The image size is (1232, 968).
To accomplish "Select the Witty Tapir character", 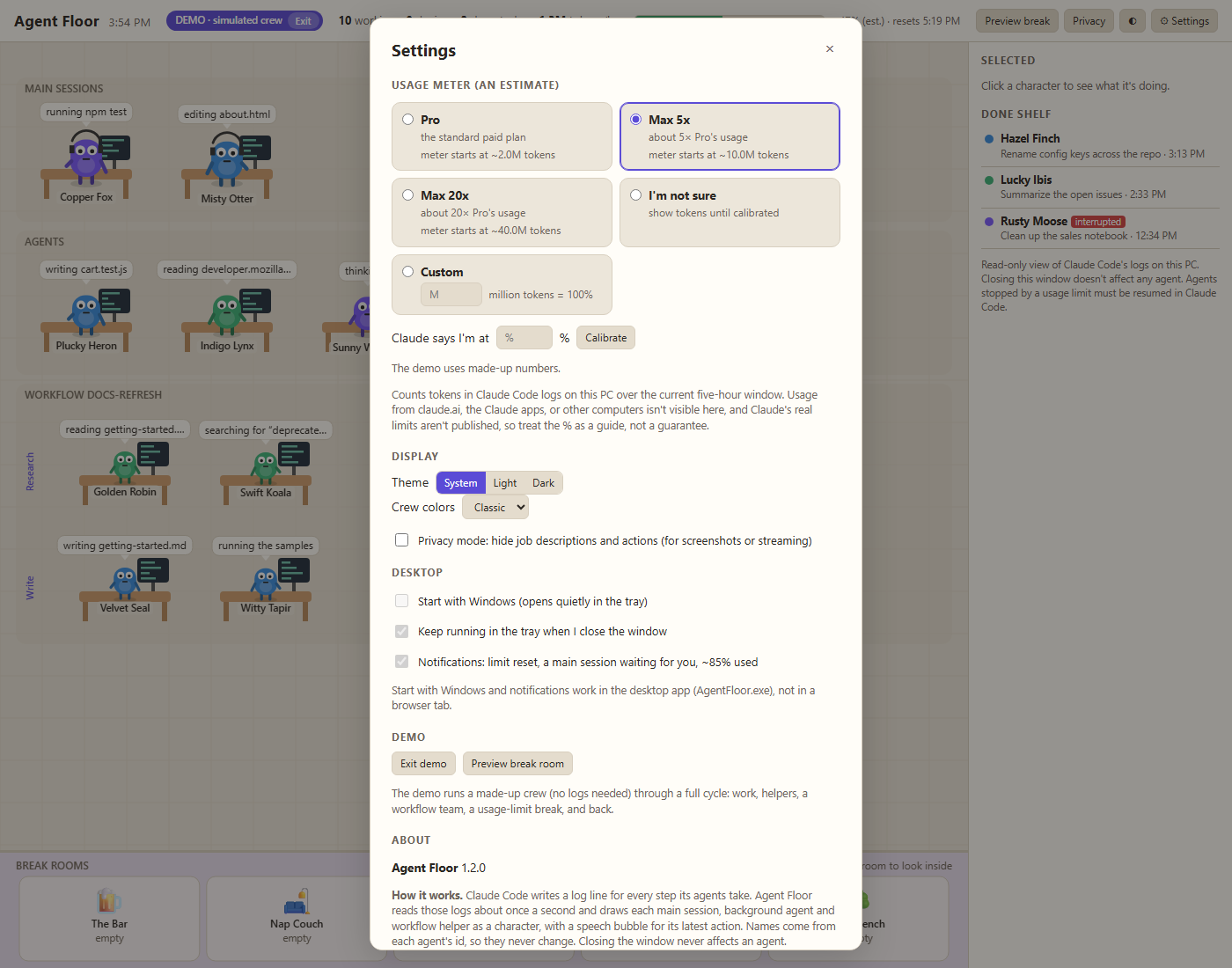I will click(266, 588).
